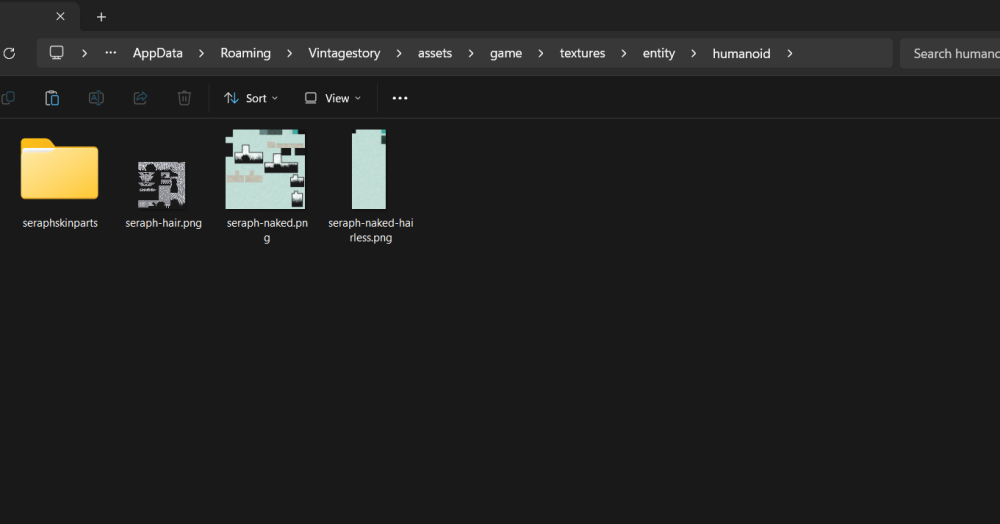This screenshot has width=1000, height=524.
Task: Select the seraphskinparts folder name
Action: coord(60,223)
